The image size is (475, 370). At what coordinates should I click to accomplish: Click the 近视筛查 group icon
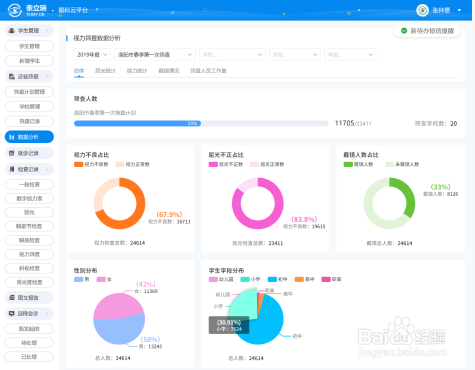[11, 77]
